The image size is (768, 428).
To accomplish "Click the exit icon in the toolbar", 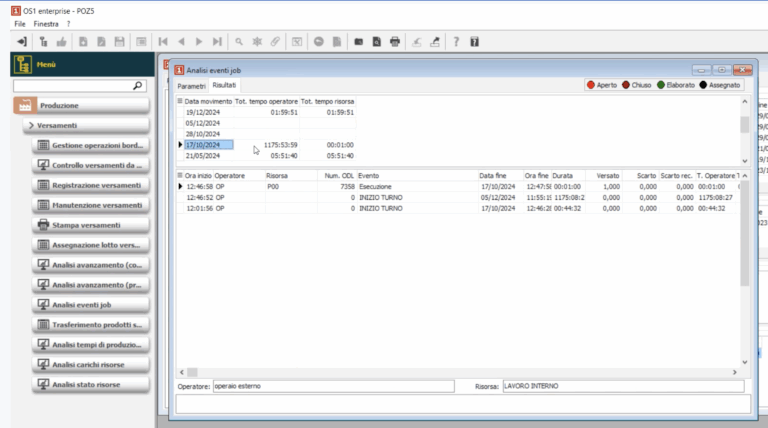I will pyautogui.click(x=22, y=42).
